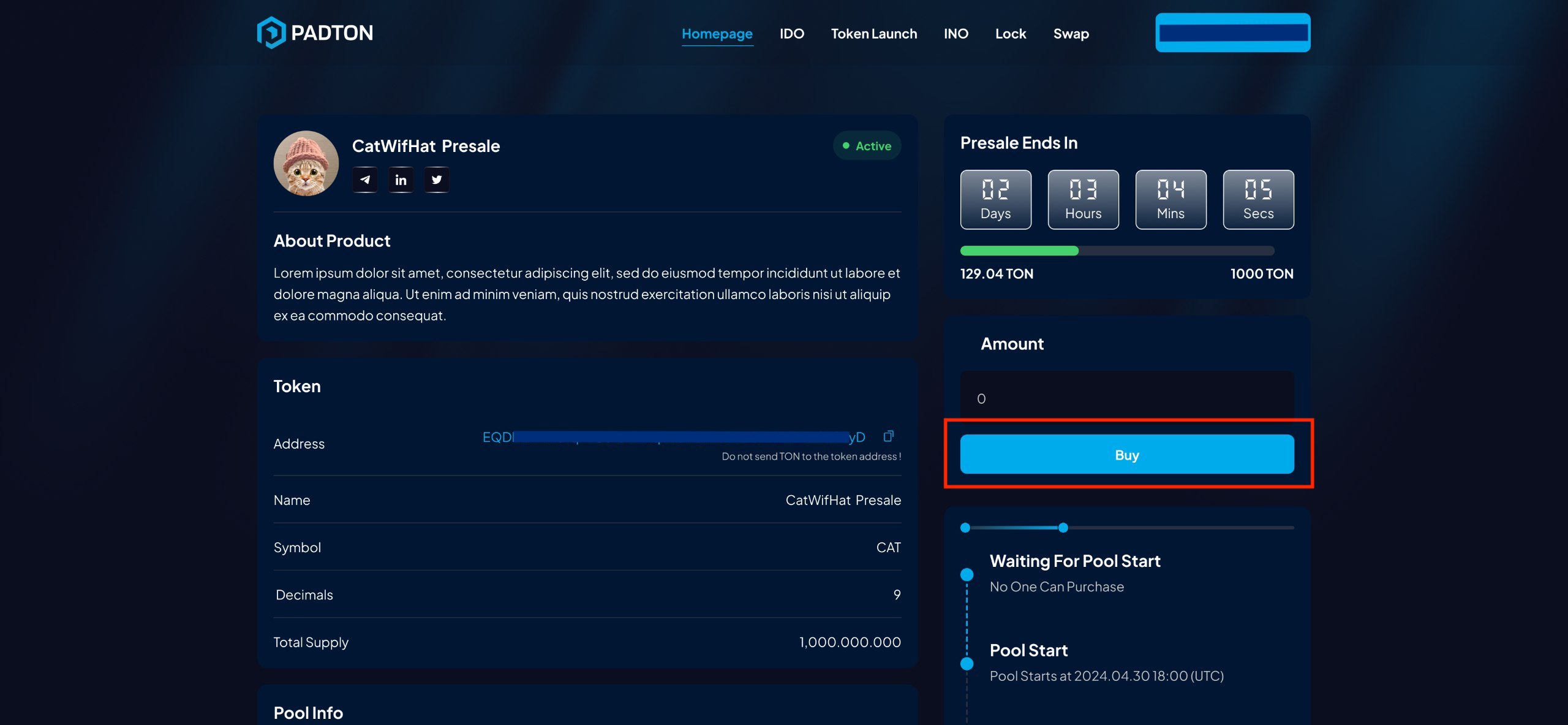Click the CatWifHat cat avatar
This screenshot has height=725, width=1568.
(x=306, y=163)
